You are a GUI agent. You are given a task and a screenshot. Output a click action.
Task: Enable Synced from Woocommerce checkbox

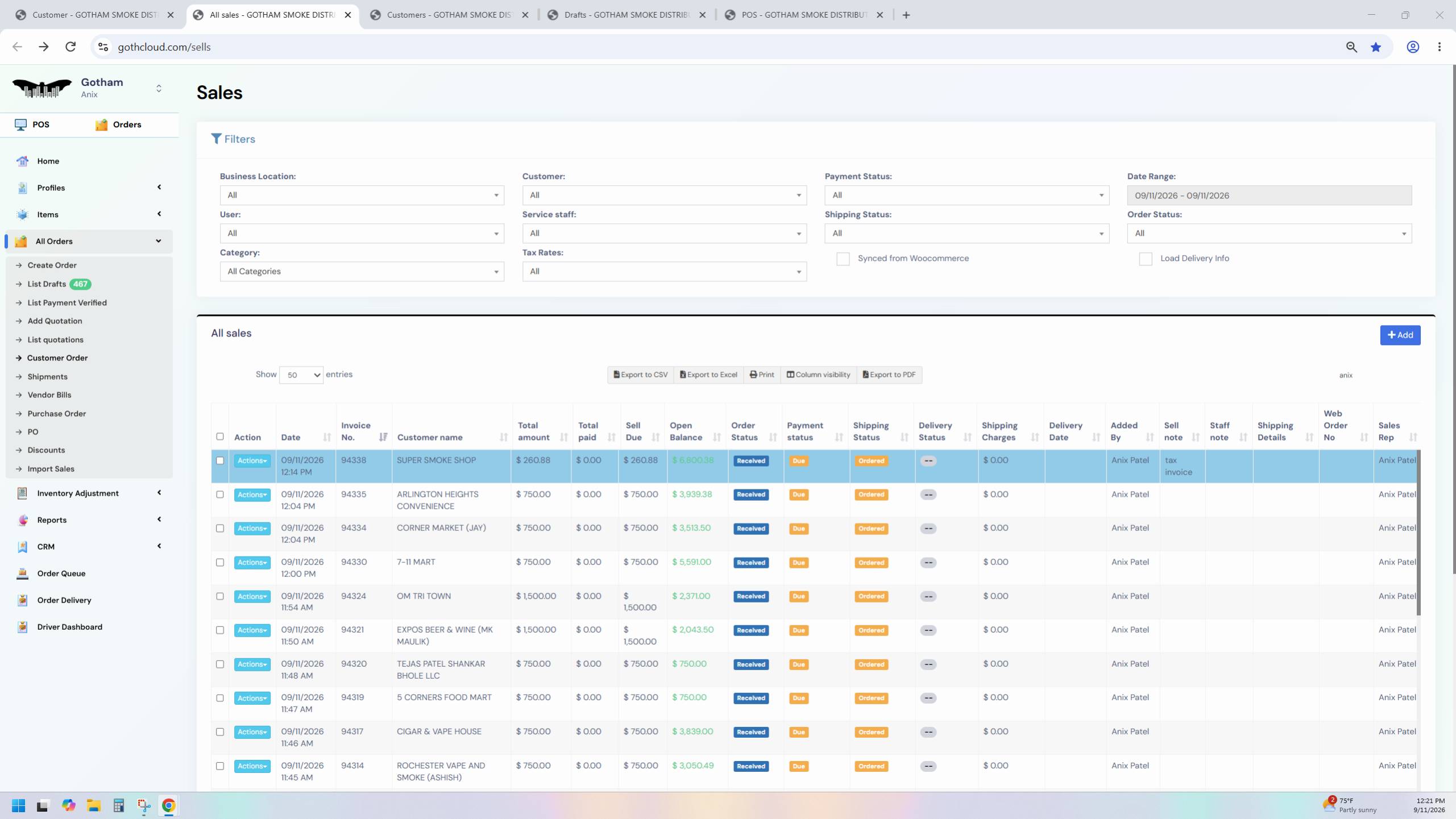click(843, 259)
